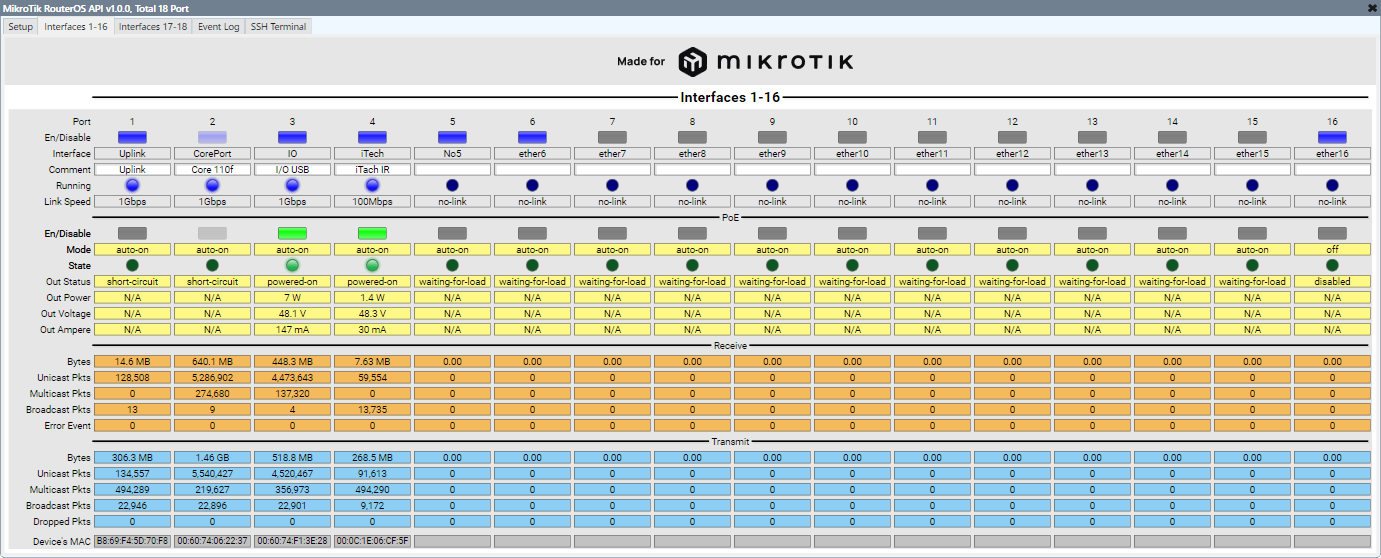Select port 3 out voltage 48.1 V
The width and height of the screenshot is (1381, 558).
coord(292,314)
